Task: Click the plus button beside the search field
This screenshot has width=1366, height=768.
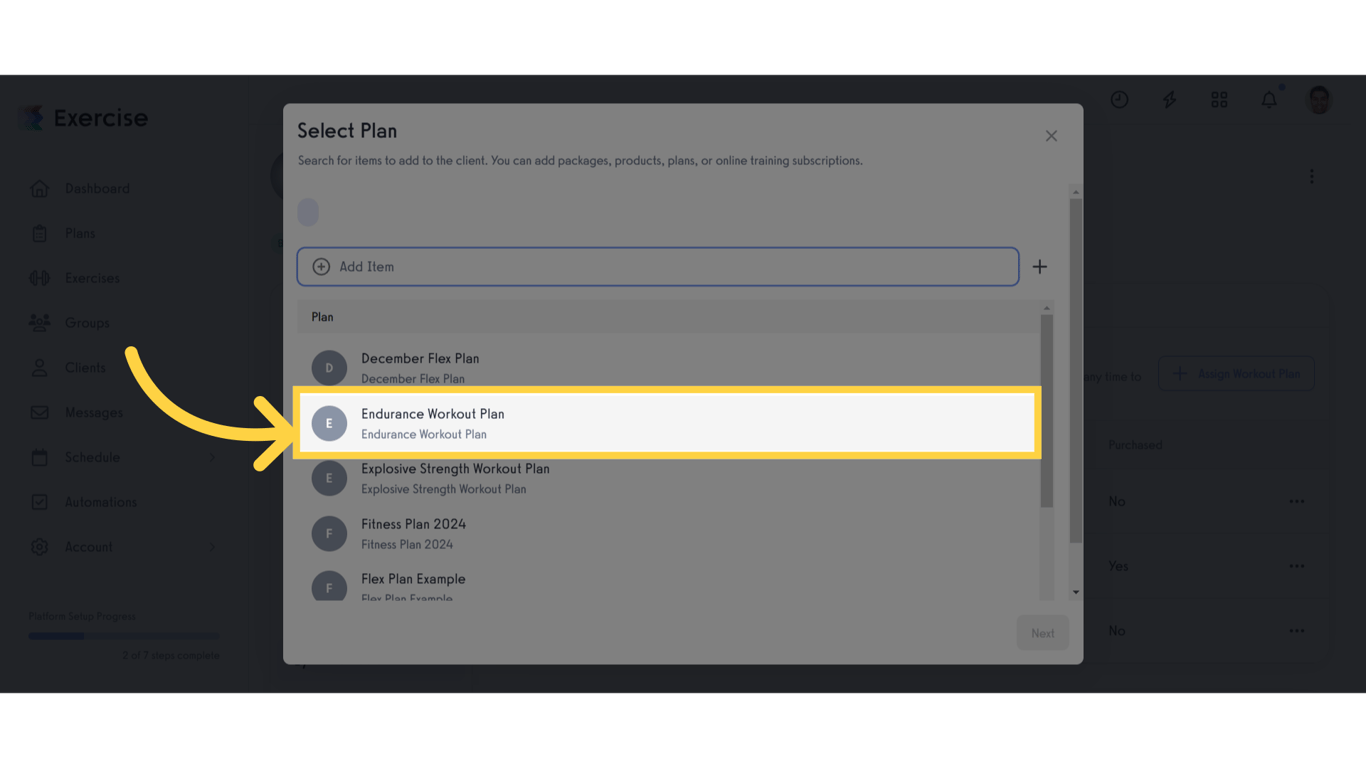Action: [1039, 267]
